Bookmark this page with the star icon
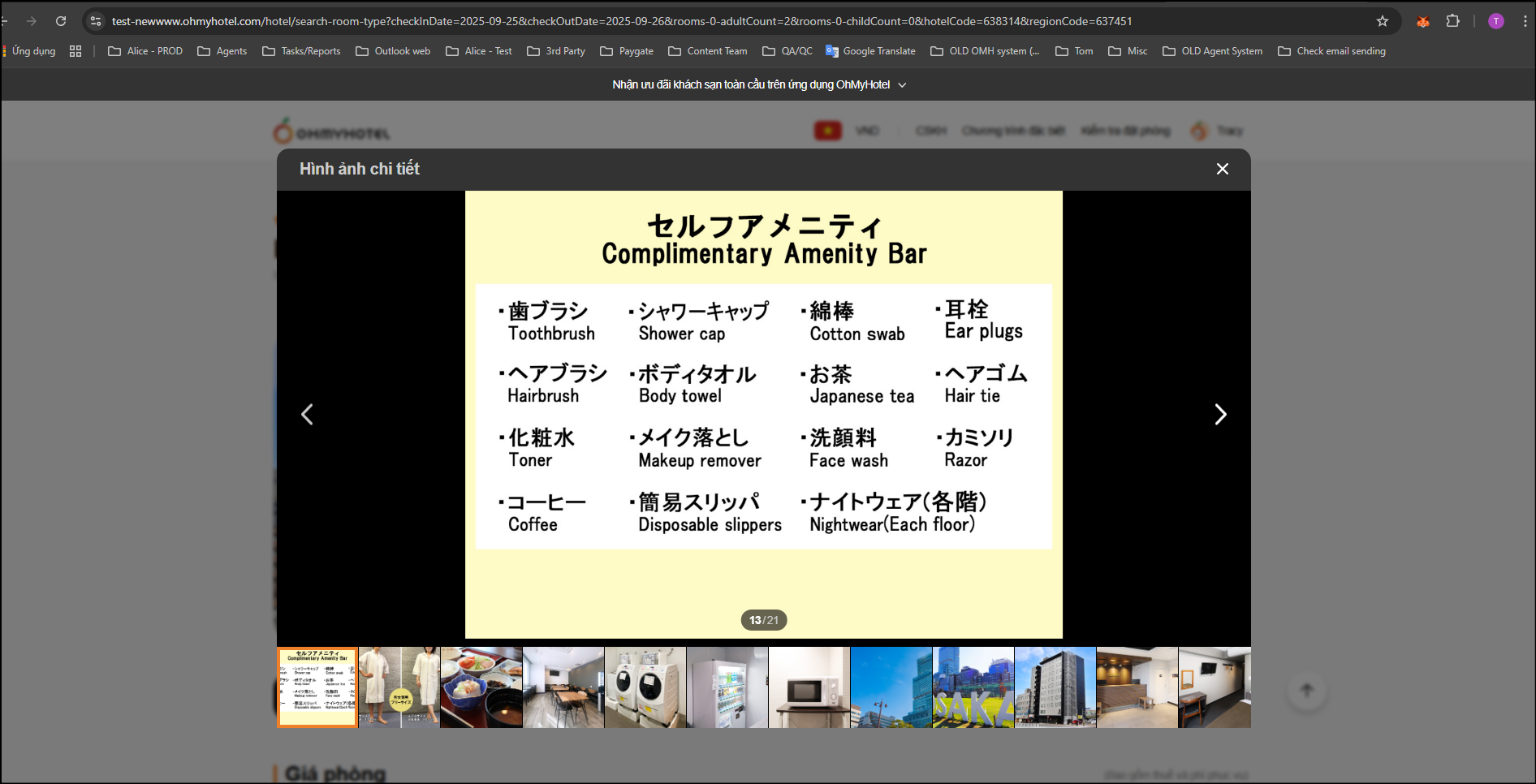This screenshot has width=1536, height=784. coord(1382,21)
